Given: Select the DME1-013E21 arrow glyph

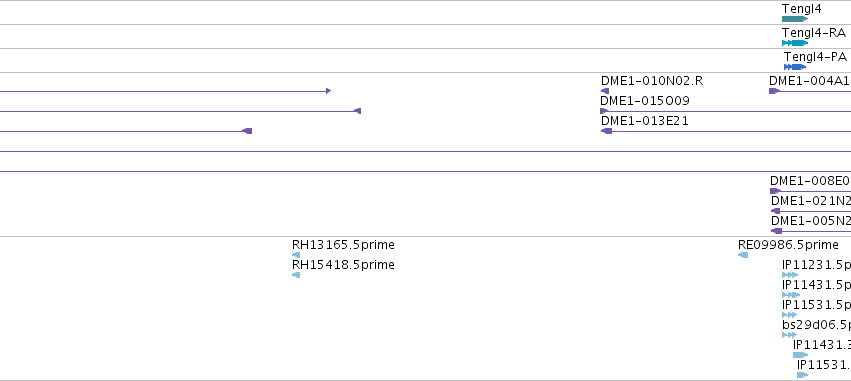Looking at the screenshot, I should click(607, 131).
